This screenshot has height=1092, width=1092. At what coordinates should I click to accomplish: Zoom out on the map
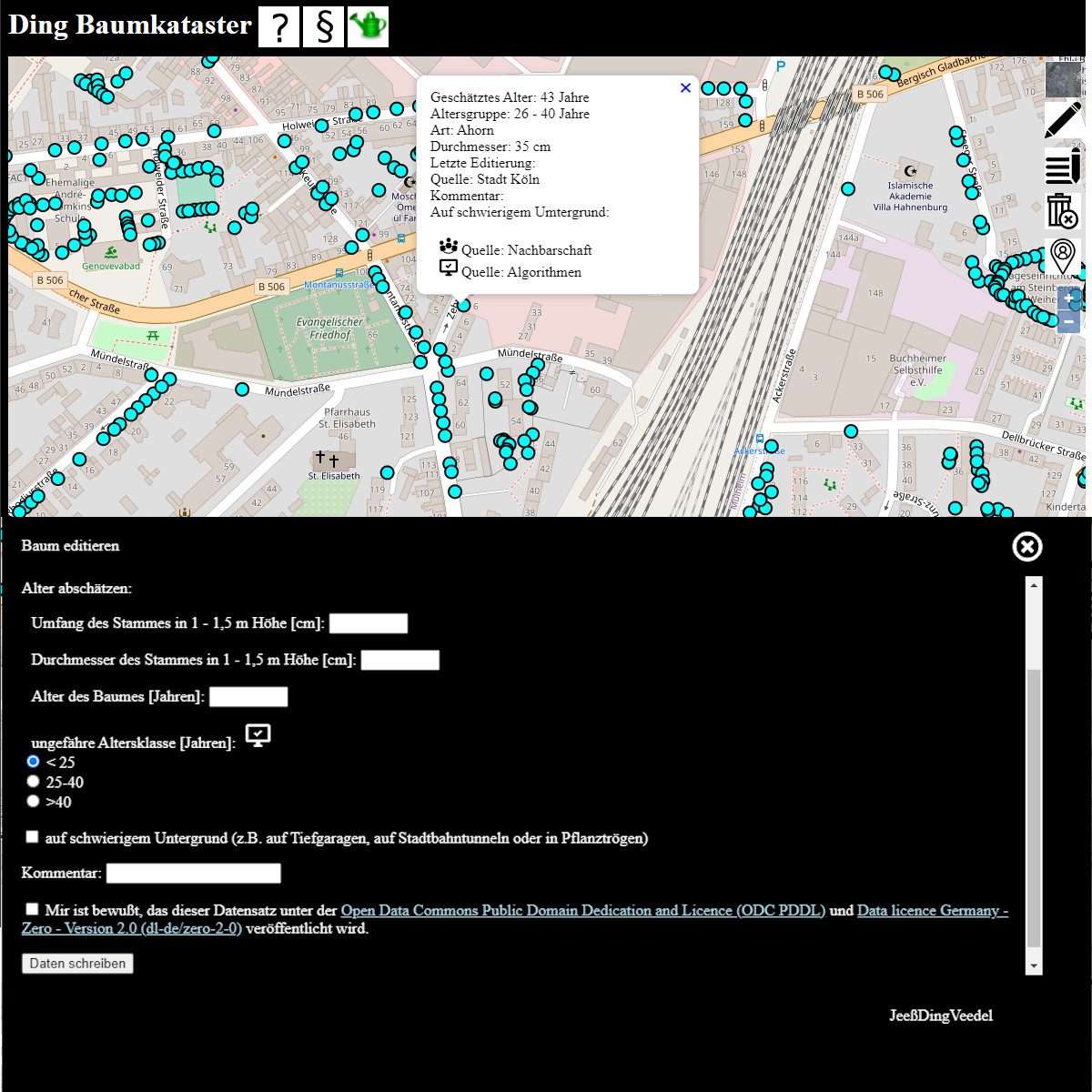tap(1068, 321)
